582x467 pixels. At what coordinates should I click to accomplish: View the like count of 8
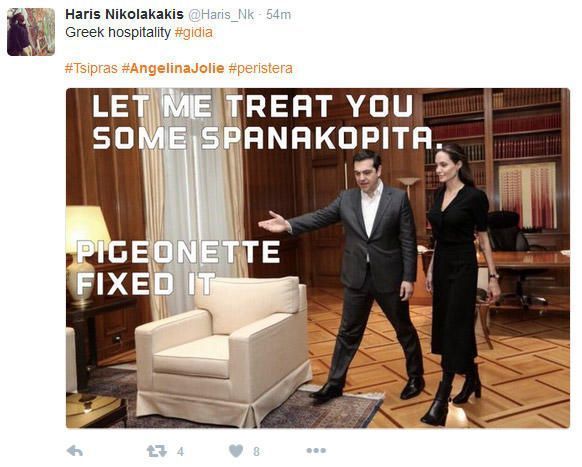[256, 451]
